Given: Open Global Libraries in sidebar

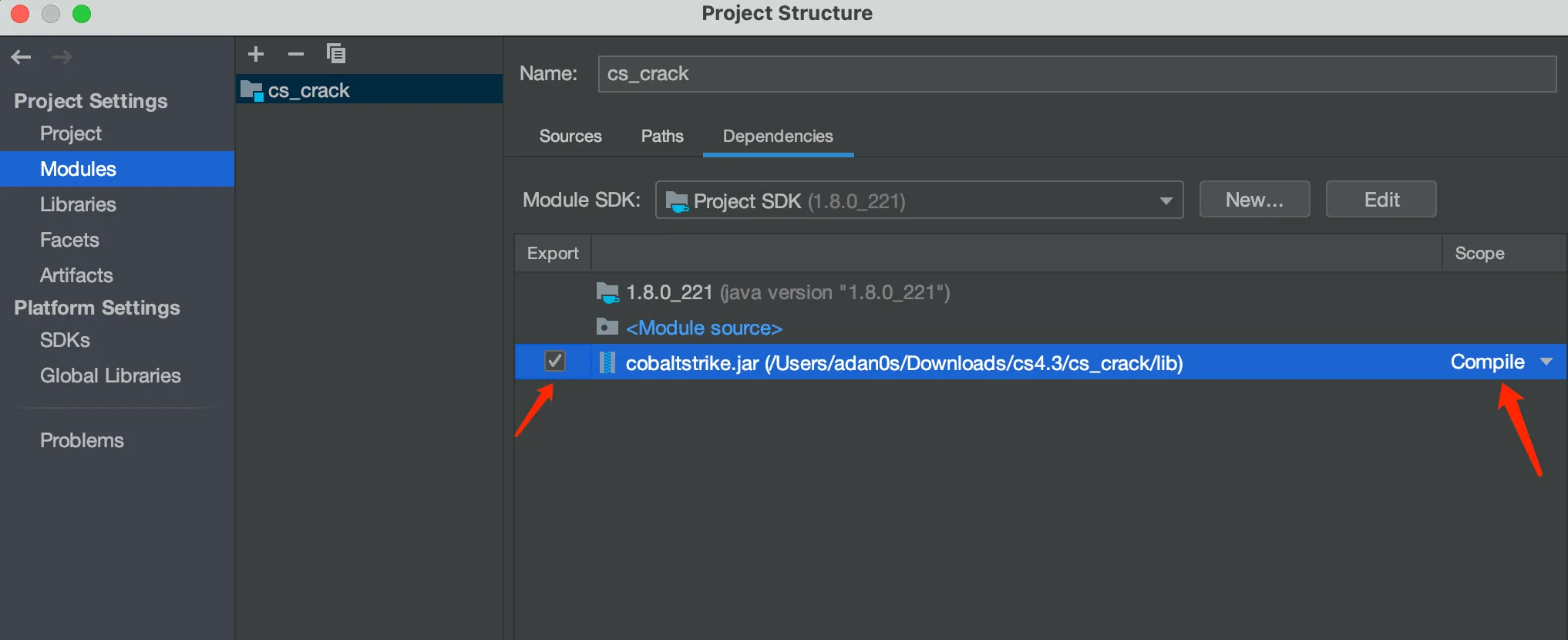Looking at the screenshot, I should point(110,376).
